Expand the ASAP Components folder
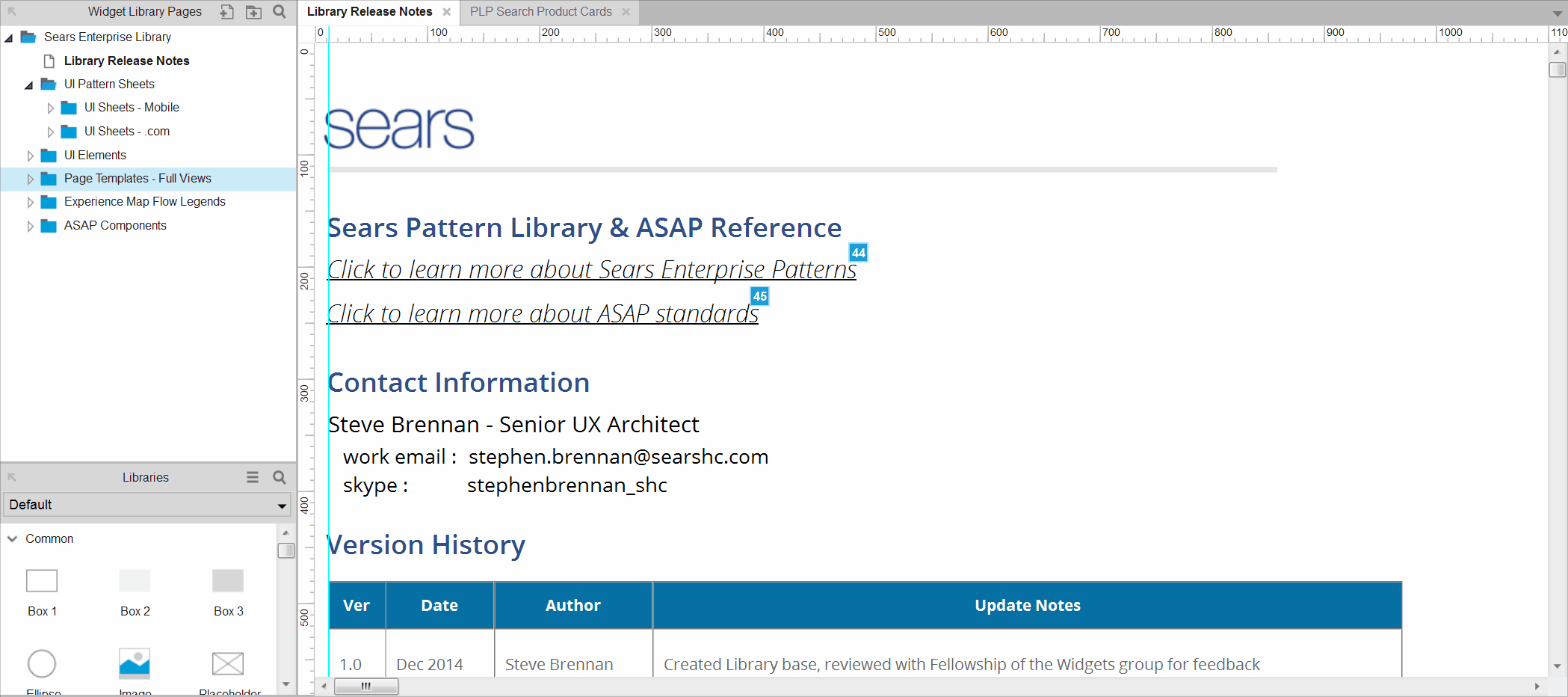The width and height of the screenshot is (1568, 697). pyautogui.click(x=30, y=226)
